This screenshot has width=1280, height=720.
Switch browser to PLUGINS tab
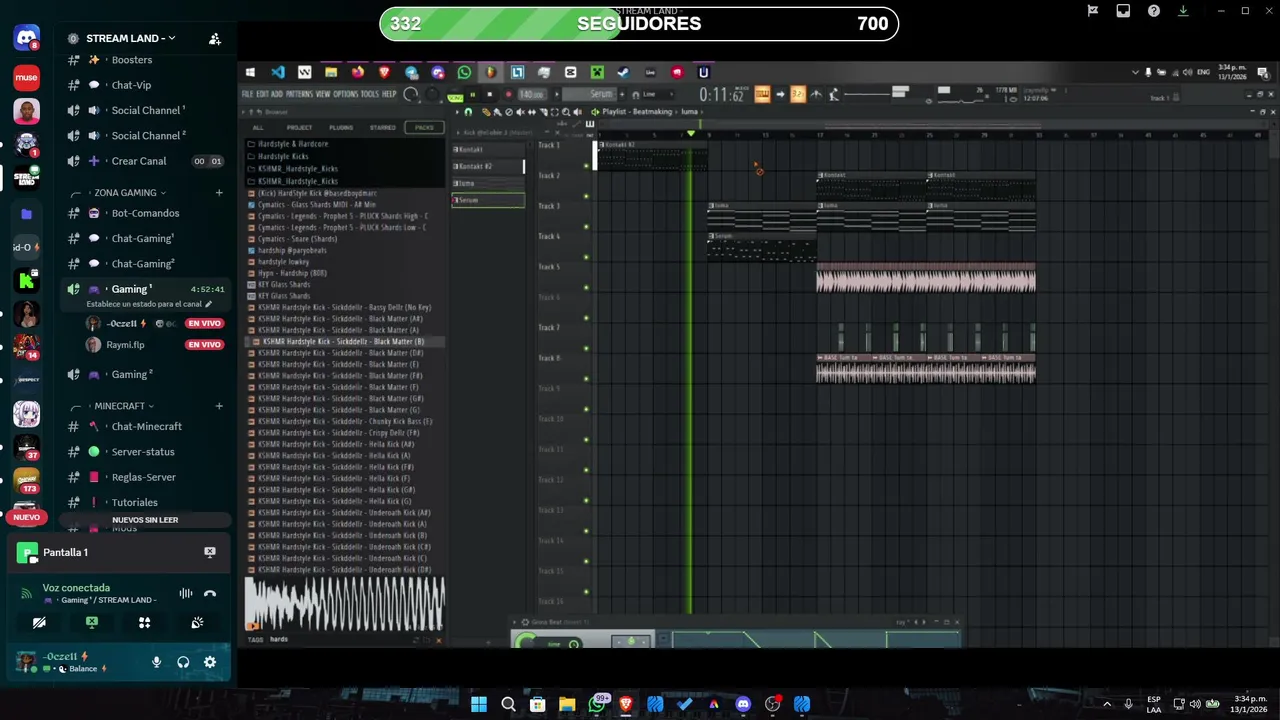coord(341,127)
